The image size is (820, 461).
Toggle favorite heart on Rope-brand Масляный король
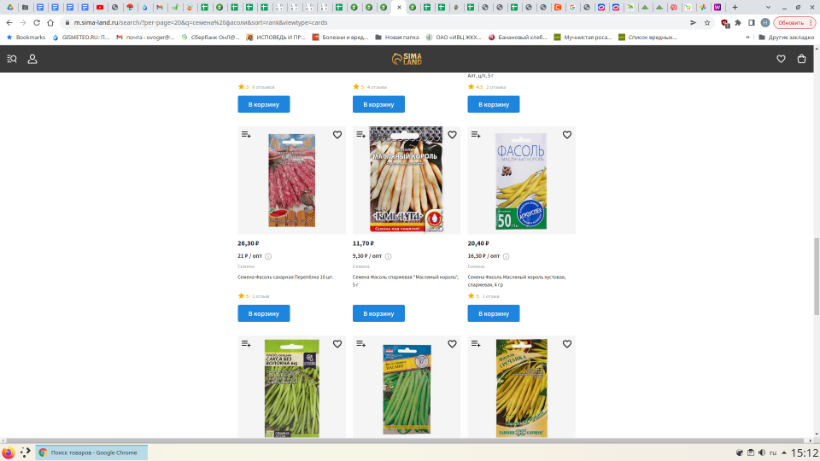tap(452, 135)
